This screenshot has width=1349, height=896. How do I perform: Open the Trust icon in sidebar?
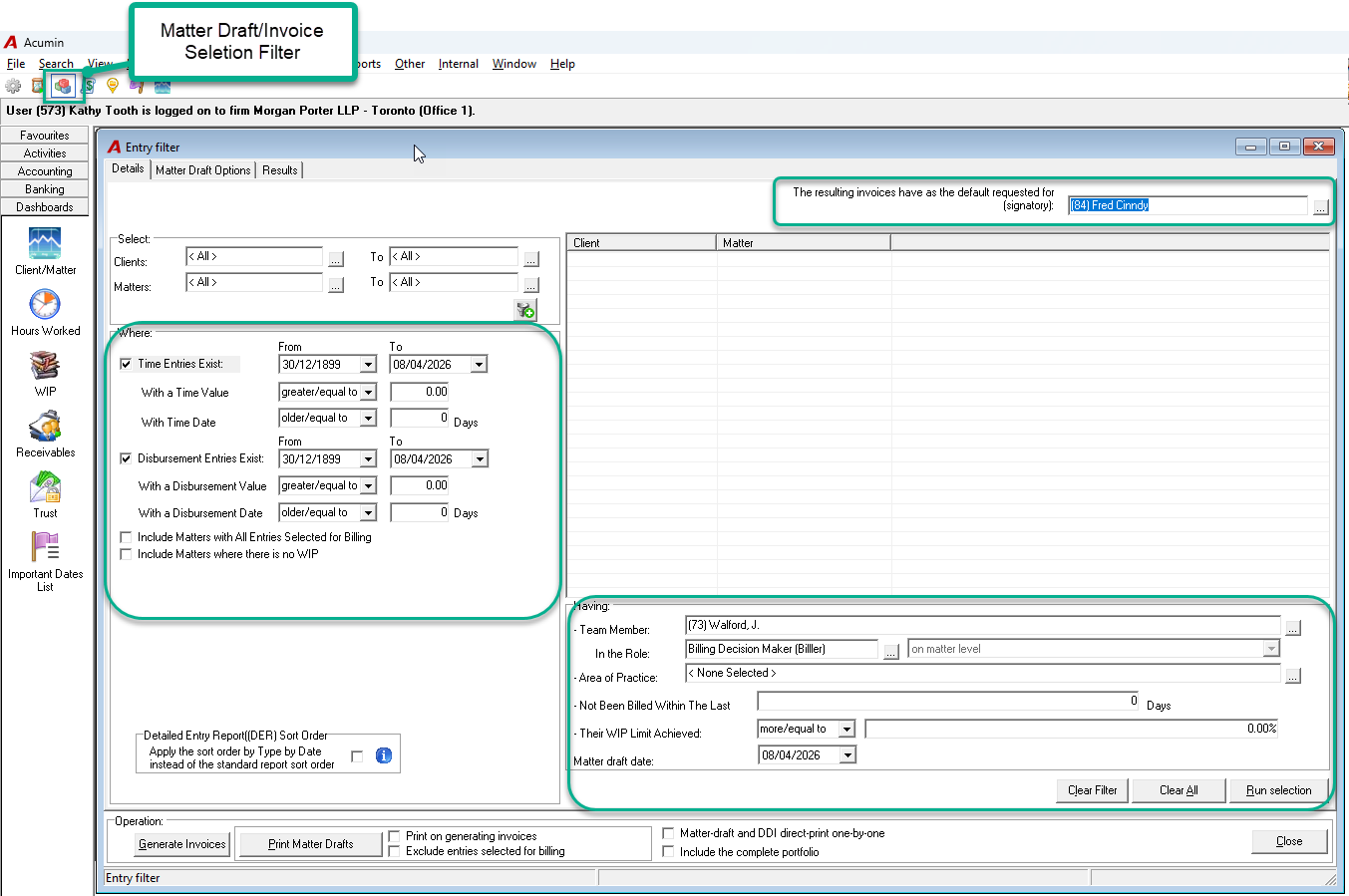(45, 487)
